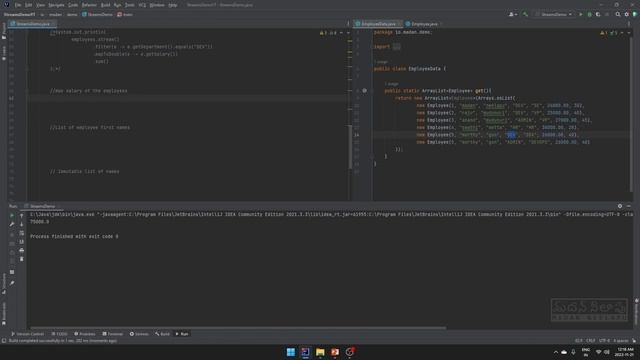Click StreamsDemo class in navigation breadcrumb
Screen dimensions: 640x360
pyautogui.click(x=97, y=14)
